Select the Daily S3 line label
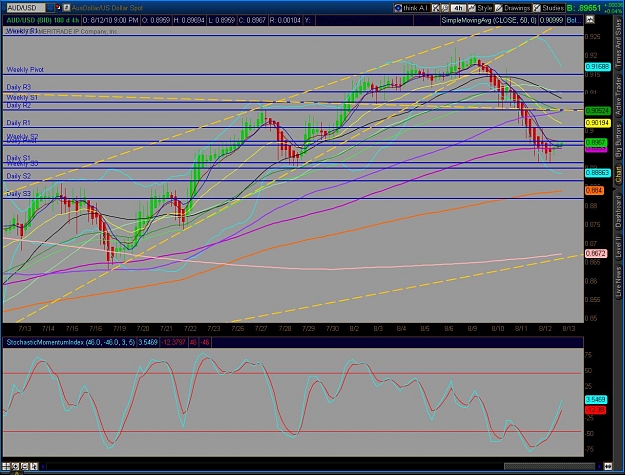The height and width of the screenshot is (475, 625). [x=18, y=194]
